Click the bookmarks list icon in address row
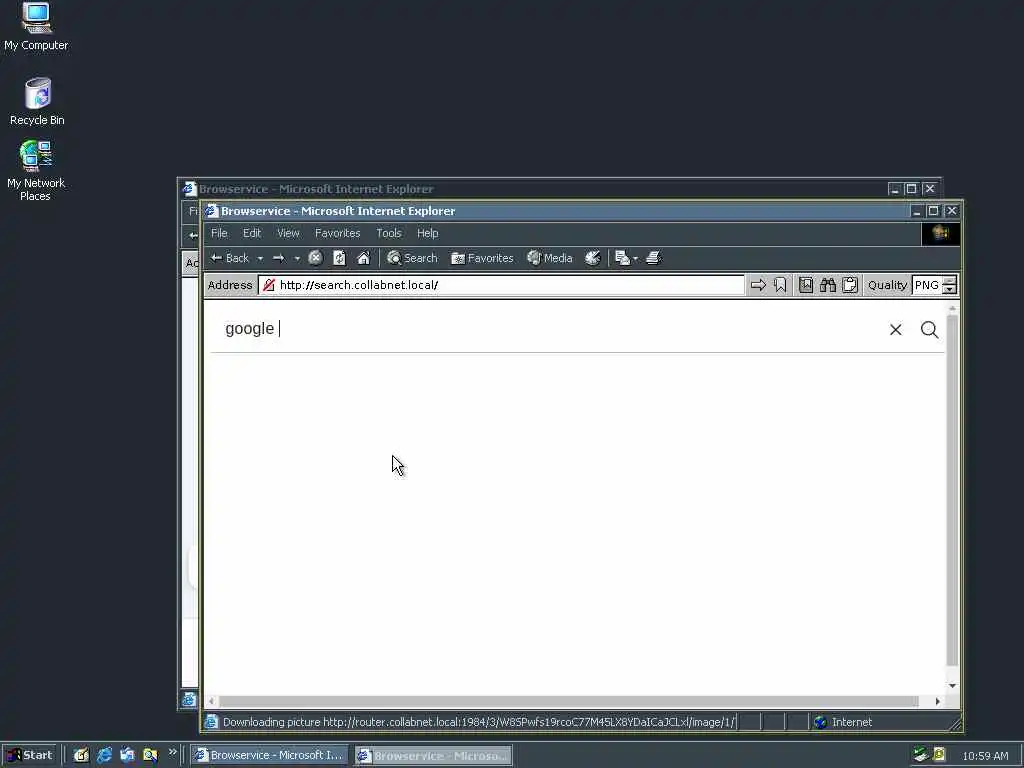1024x768 pixels. tap(806, 285)
